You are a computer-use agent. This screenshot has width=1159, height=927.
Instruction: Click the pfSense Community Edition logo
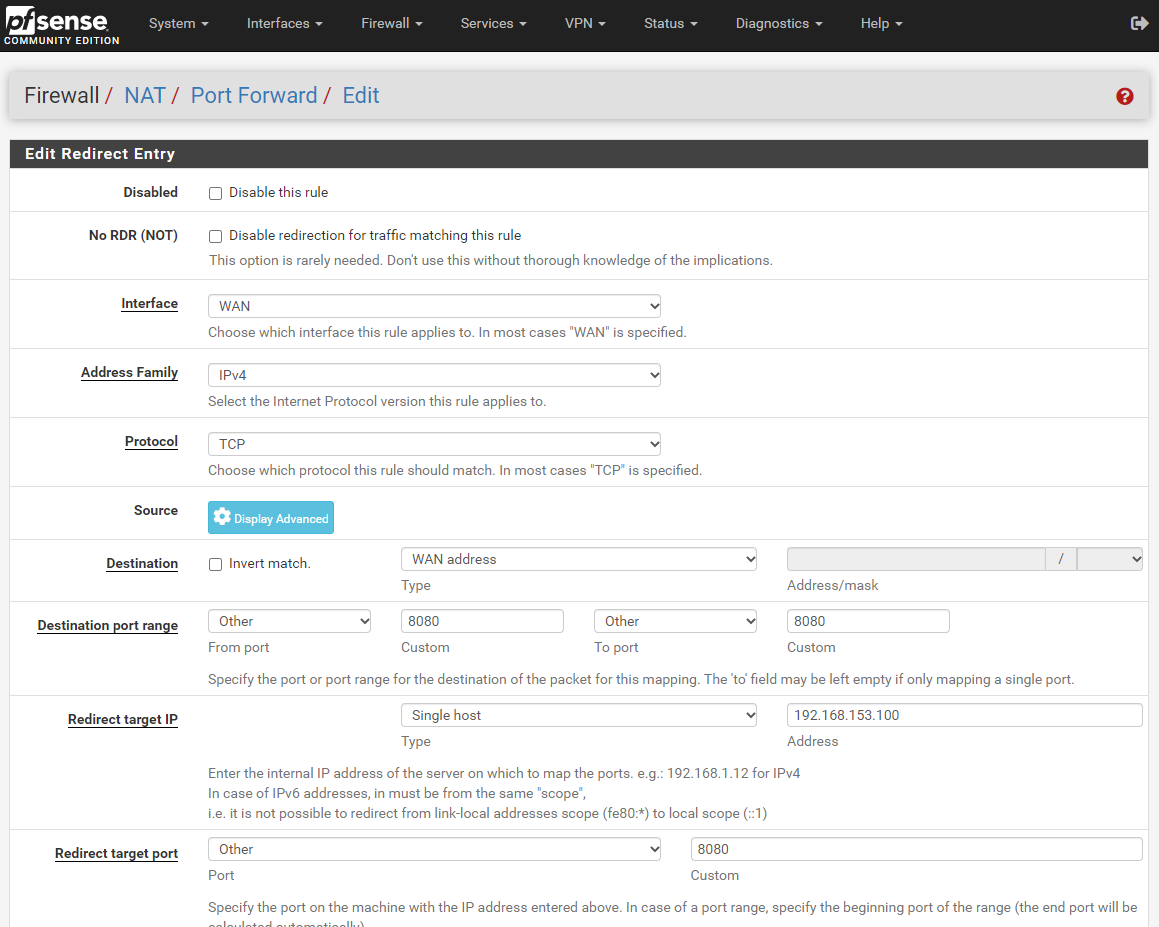click(61, 26)
